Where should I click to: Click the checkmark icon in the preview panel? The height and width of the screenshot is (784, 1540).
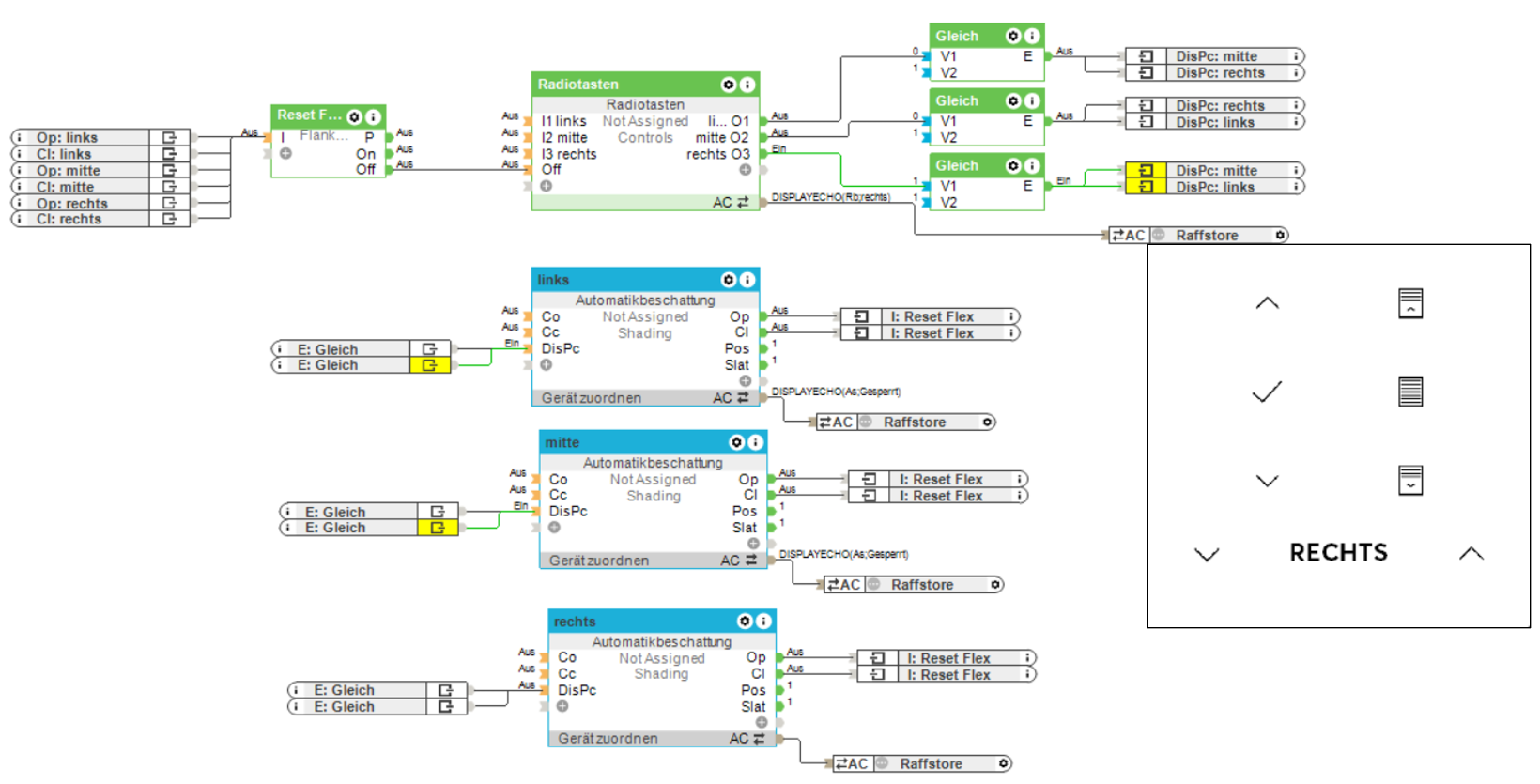tap(1267, 392)
